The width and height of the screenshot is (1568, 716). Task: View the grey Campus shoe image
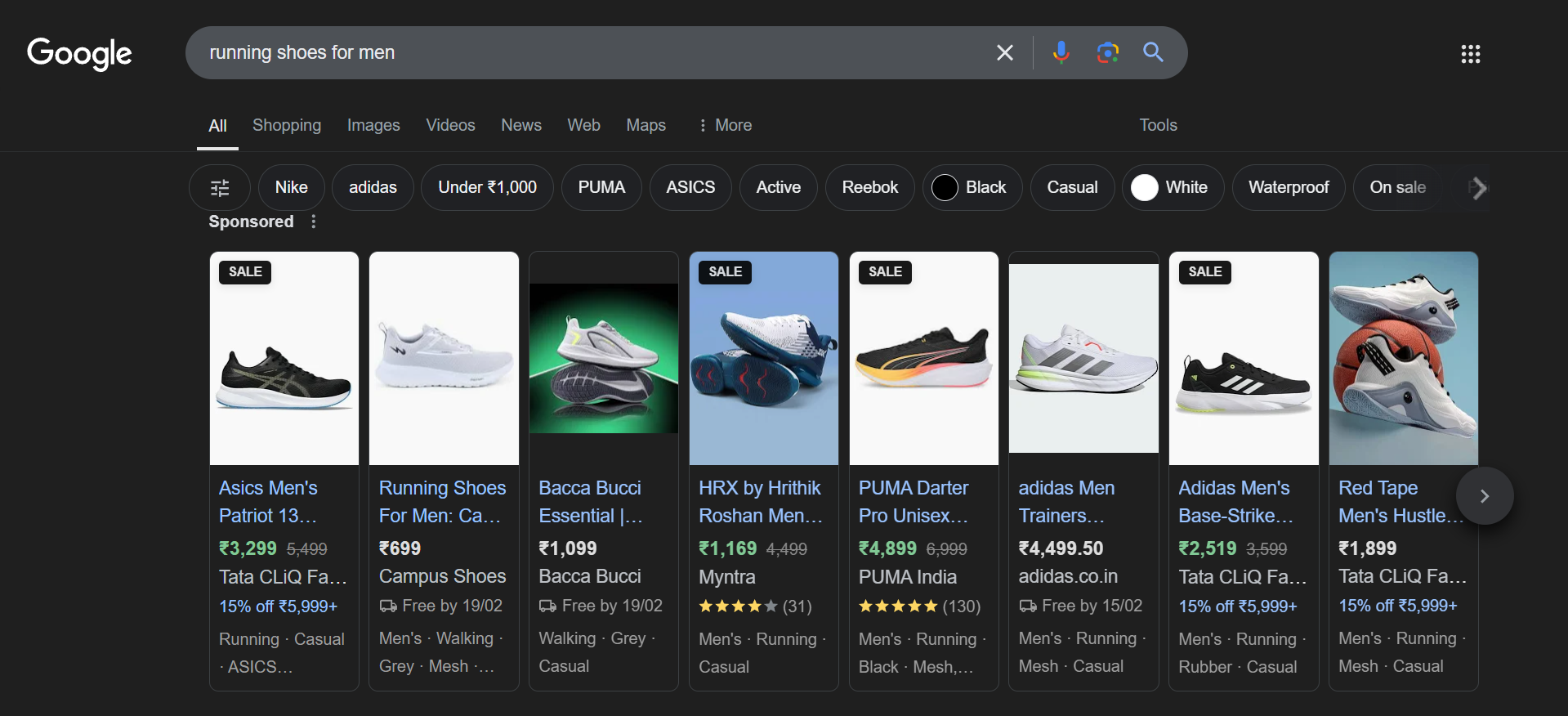[444, 359]
